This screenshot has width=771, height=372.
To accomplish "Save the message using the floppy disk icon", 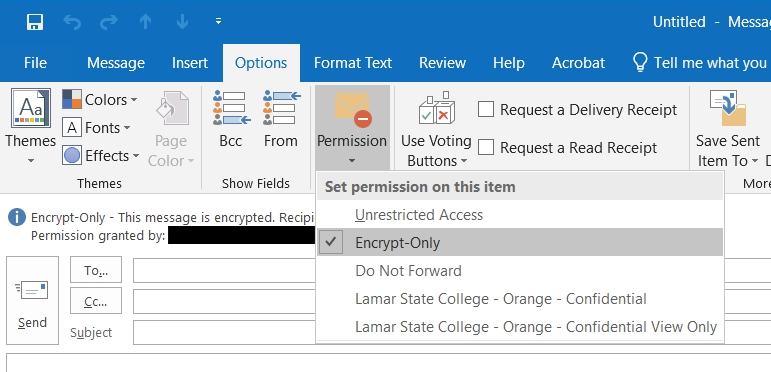I will click(x=35, y=22).
